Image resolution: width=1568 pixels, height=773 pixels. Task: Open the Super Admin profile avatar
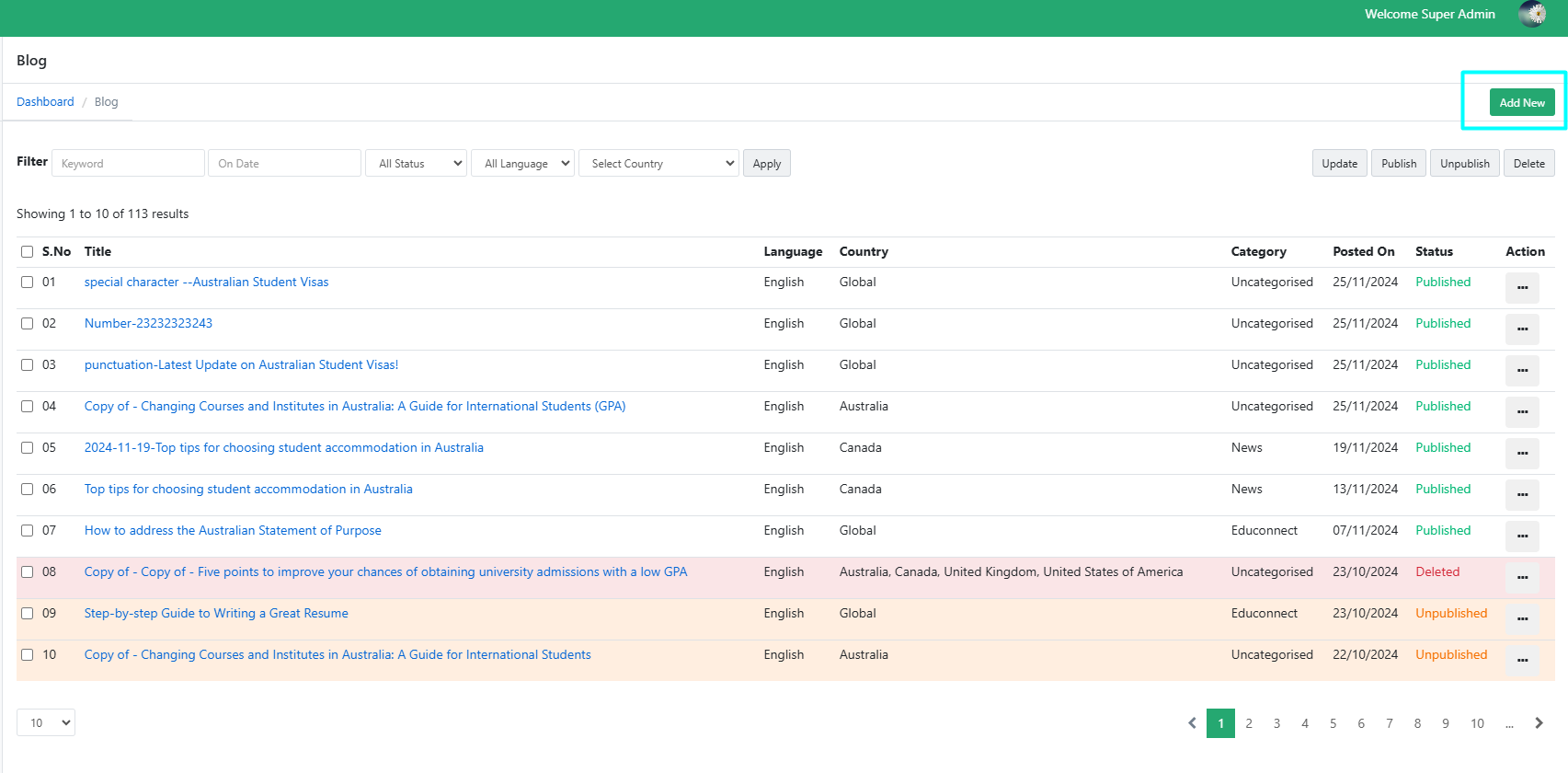[1531, 14]
